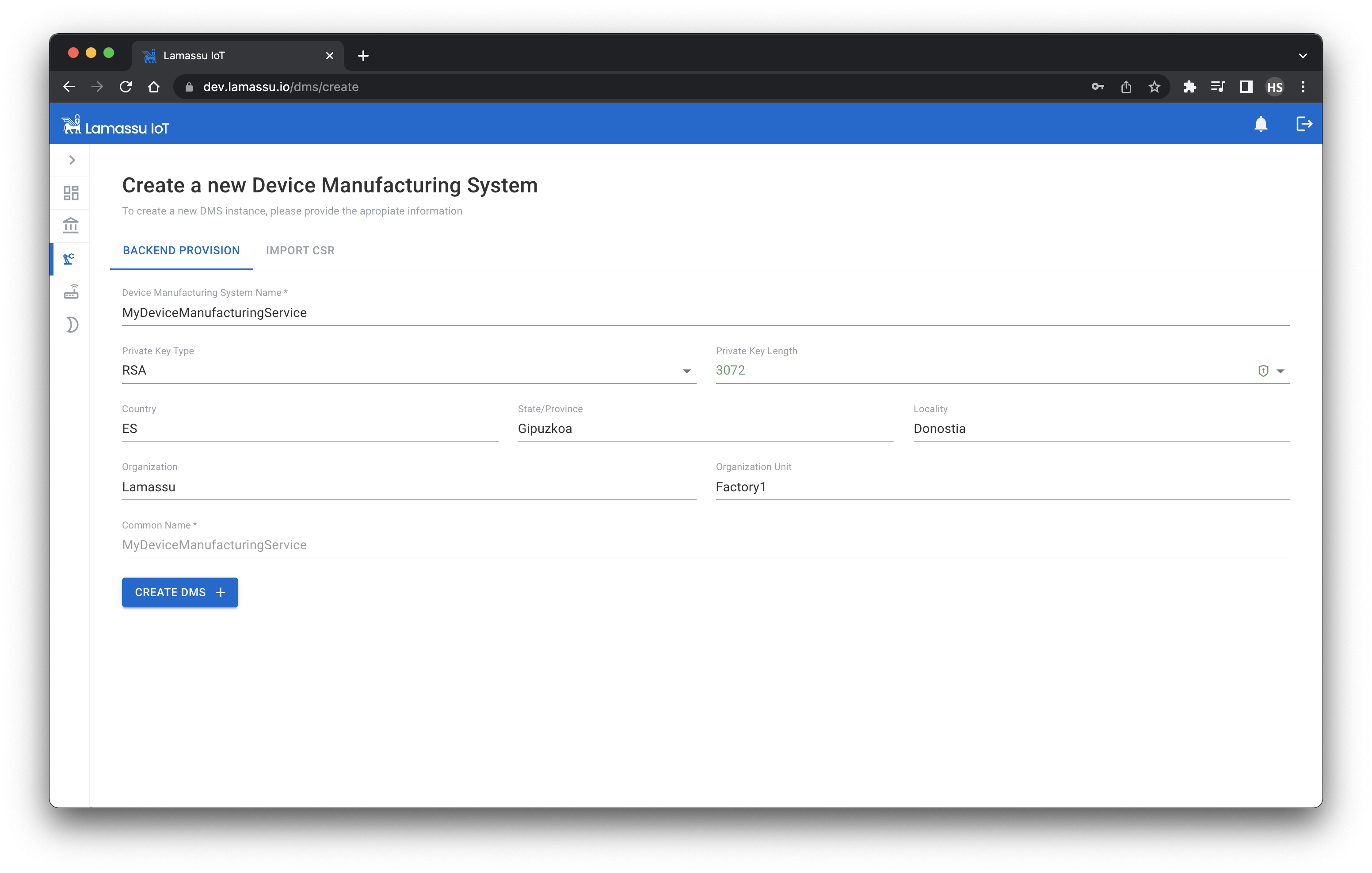Screen dimensions: 1372x873
Task: Click CREATE DMS button
Action: (179, 592)
